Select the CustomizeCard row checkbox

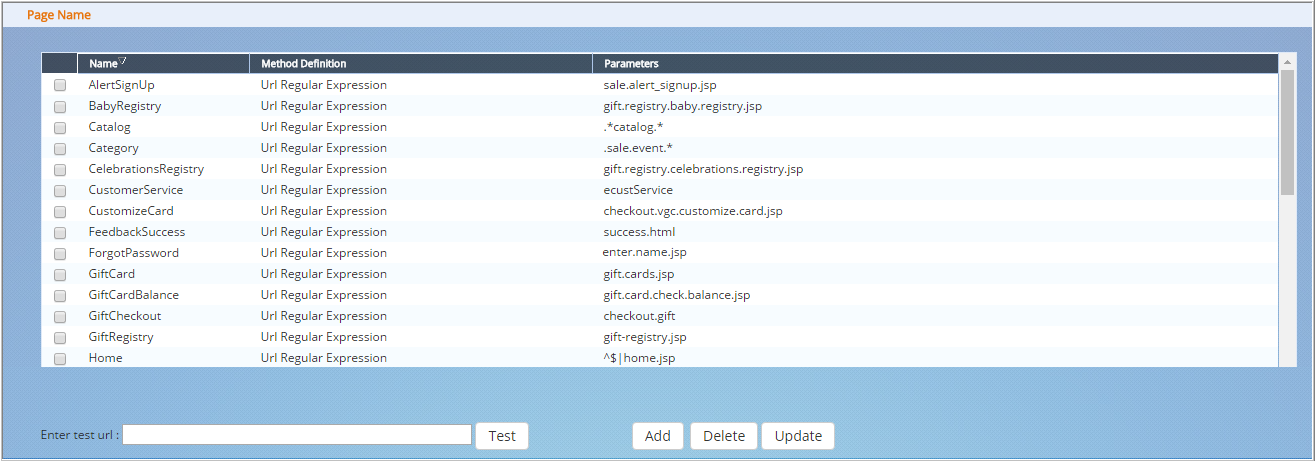point(60,211)
